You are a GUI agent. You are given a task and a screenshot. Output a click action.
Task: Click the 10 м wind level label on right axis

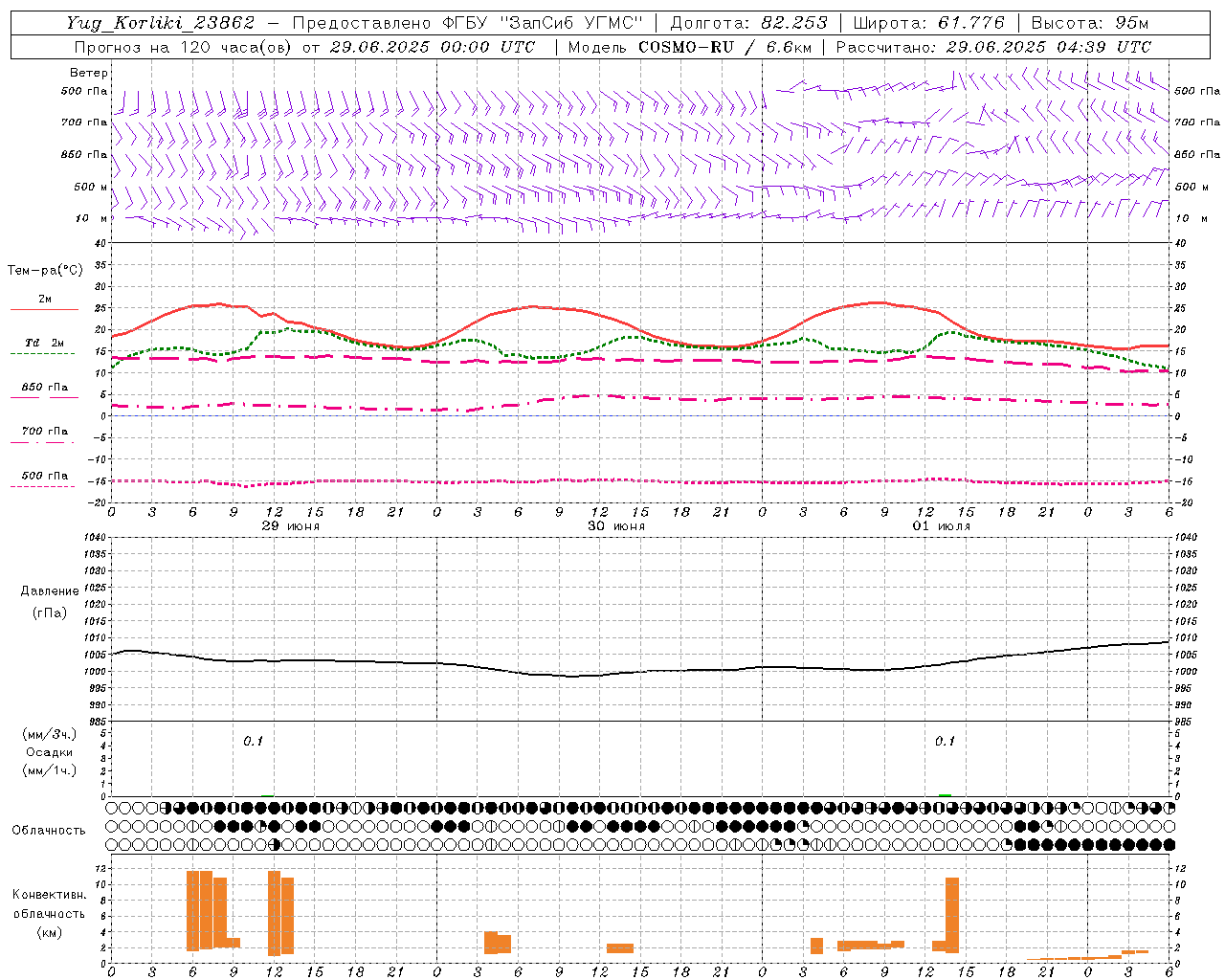click(1191, 218)
